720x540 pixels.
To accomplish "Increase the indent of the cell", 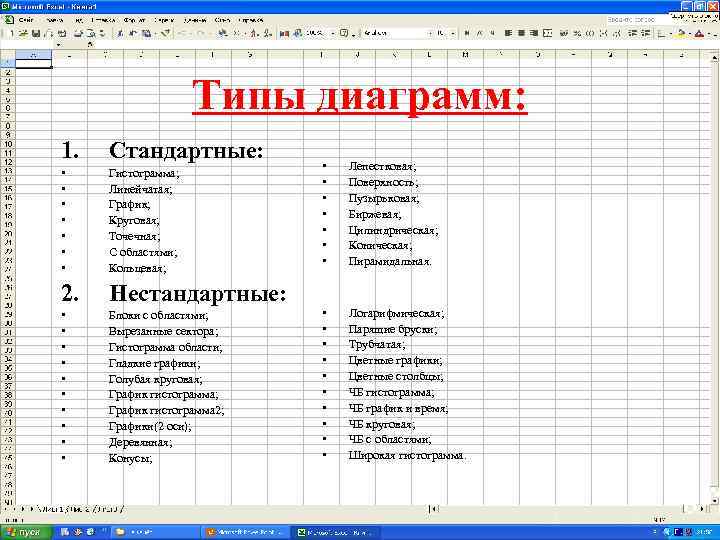I will 646,34.
